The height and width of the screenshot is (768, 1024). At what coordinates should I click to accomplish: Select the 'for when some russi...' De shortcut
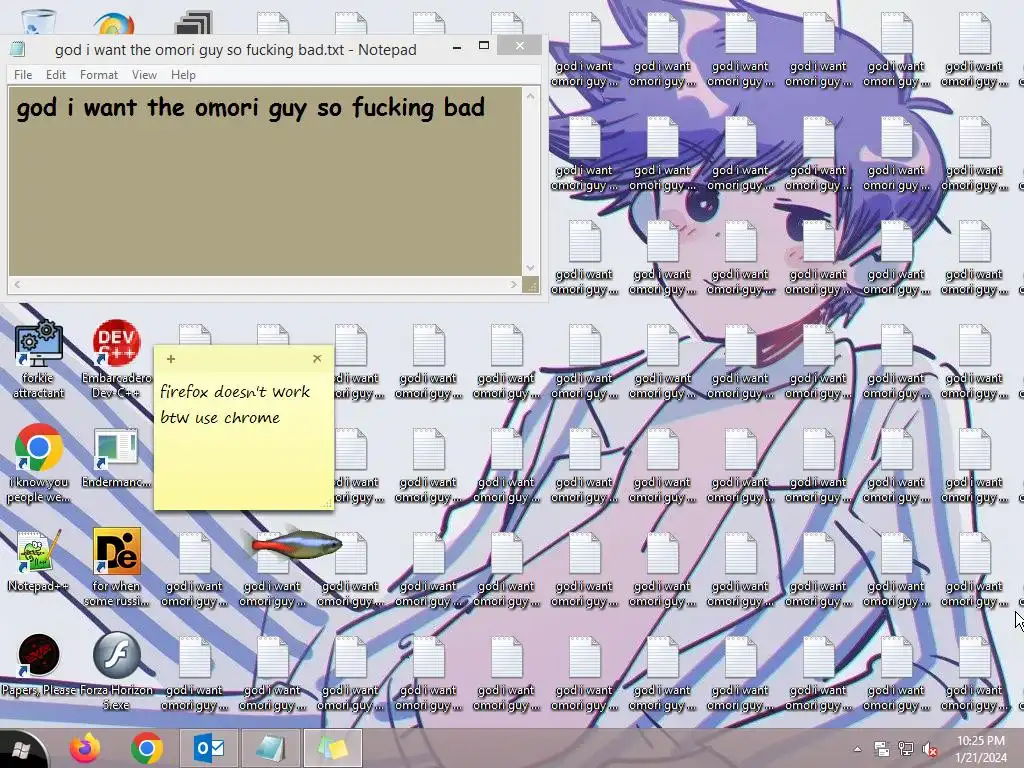coord(116,567)
